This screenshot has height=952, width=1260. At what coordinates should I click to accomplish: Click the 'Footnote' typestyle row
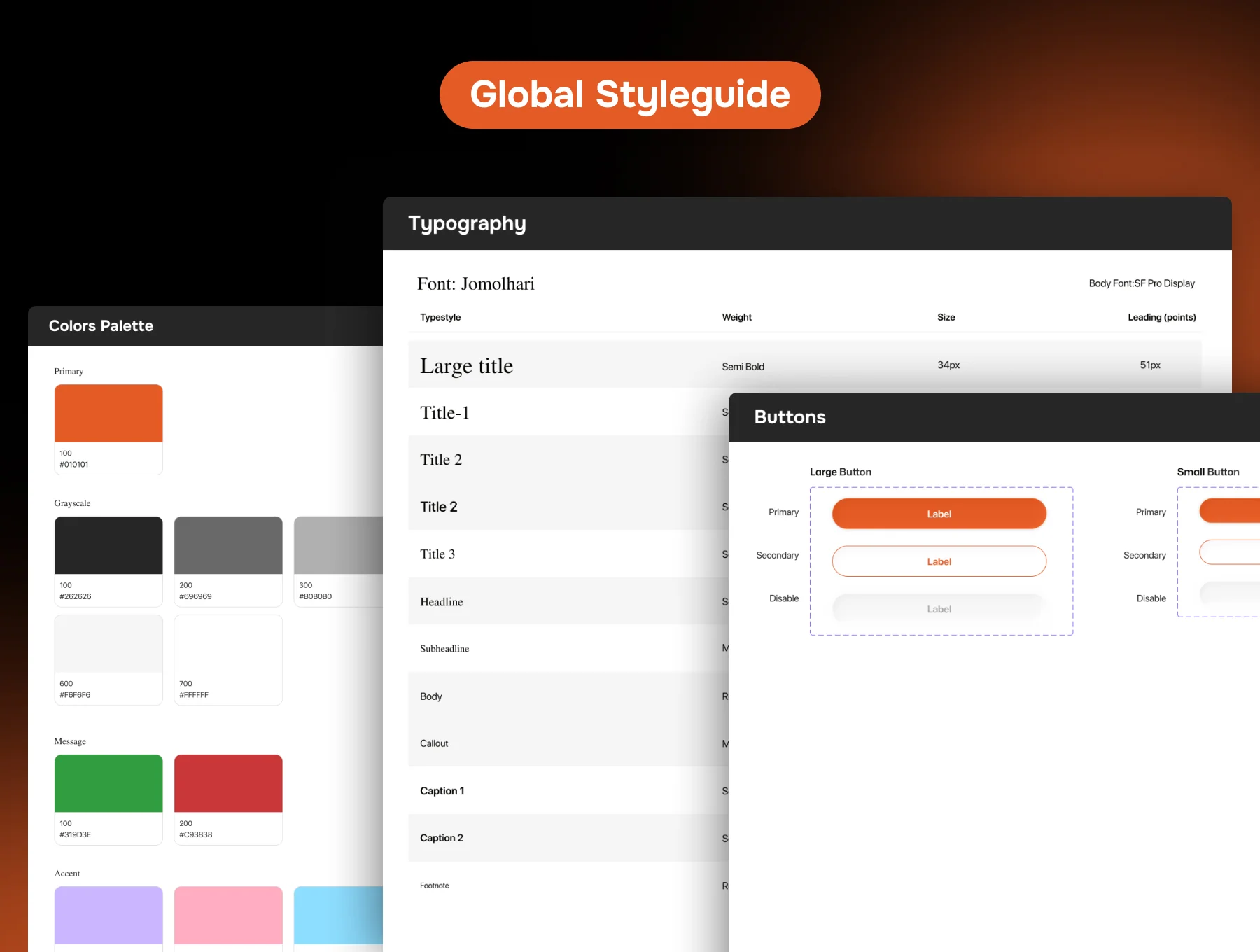[x=568, y=885]
